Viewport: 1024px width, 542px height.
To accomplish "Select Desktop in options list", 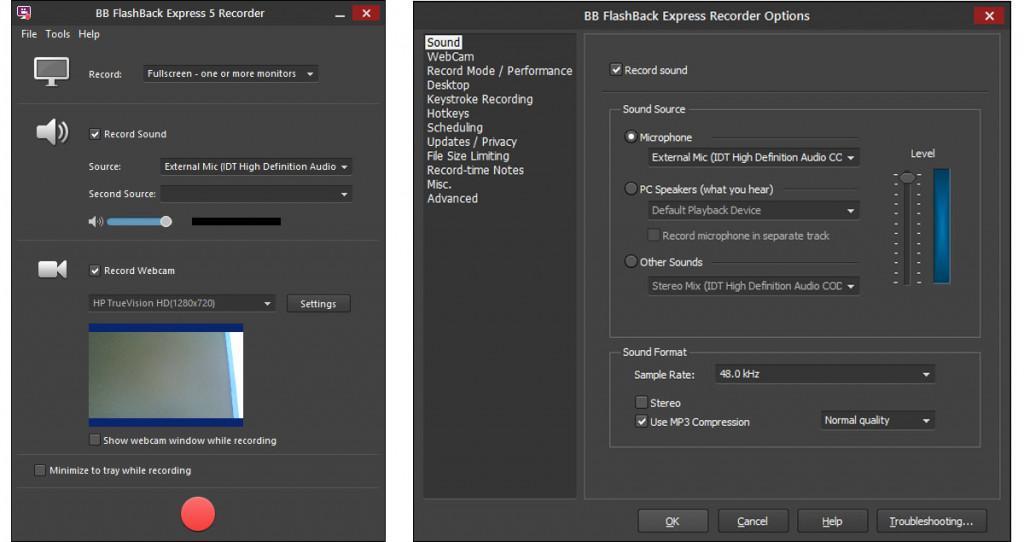I will coord(447,85).
